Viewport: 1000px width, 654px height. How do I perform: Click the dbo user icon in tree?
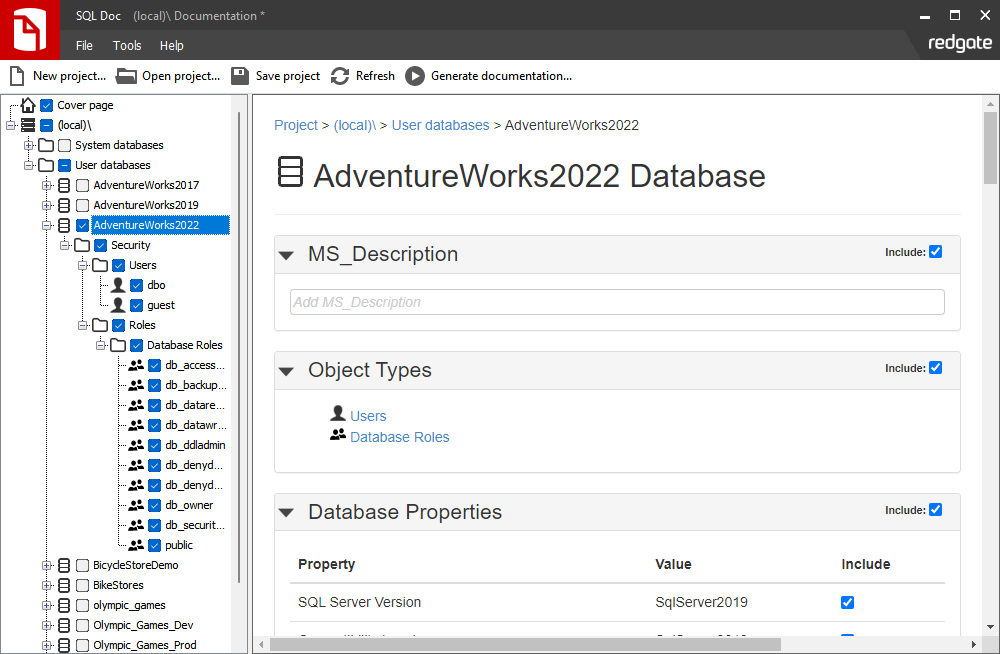pyautogui.click(x=118, y=285)
